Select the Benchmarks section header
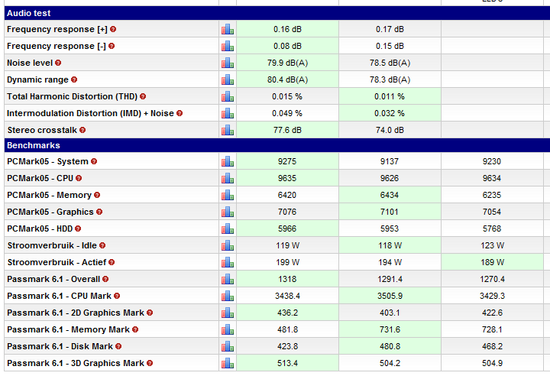550x376 pixels. [277, 145]
